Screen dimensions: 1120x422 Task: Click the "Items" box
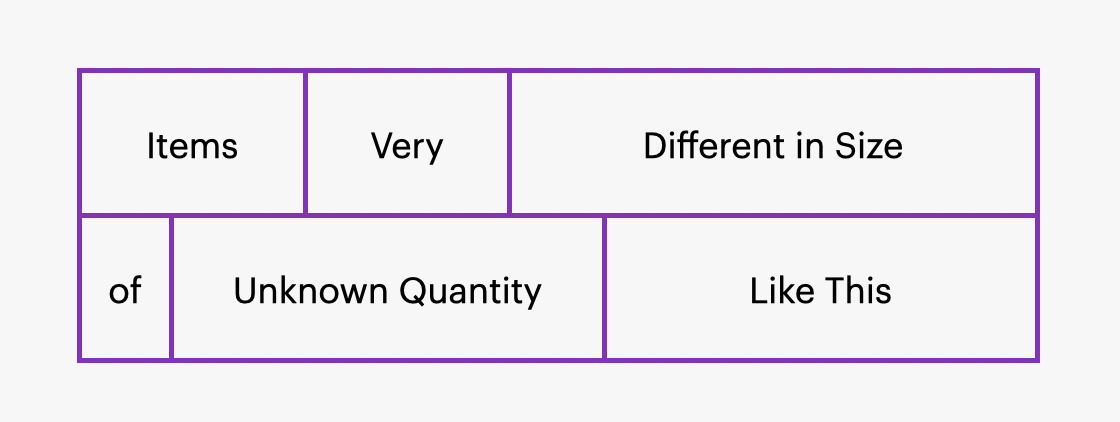click(192, 146)
